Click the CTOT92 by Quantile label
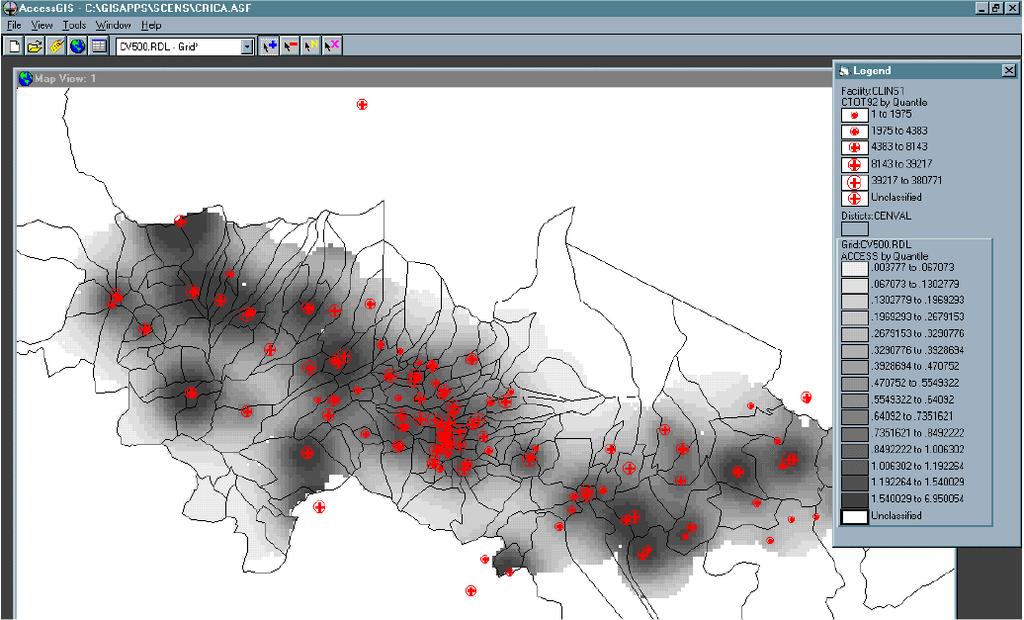Viewport: 1024px width, 620px height. (884, 103)
